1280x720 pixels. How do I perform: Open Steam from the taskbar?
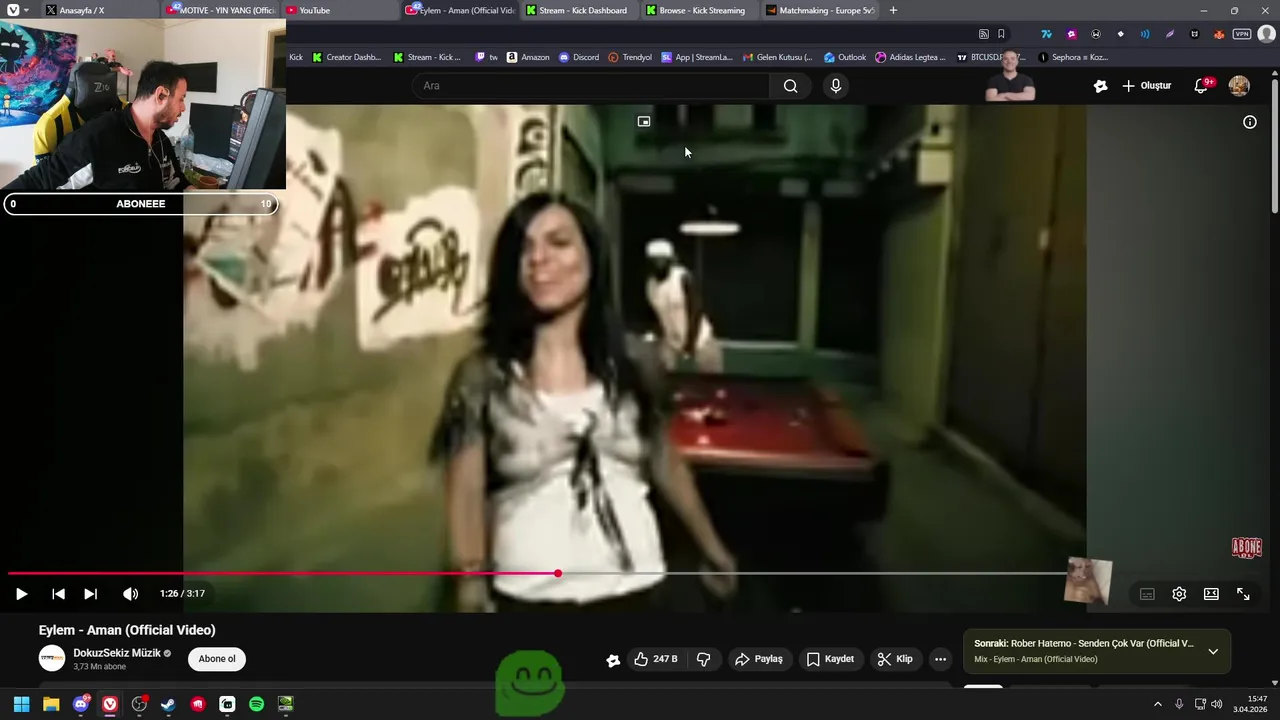coord(168,704)
